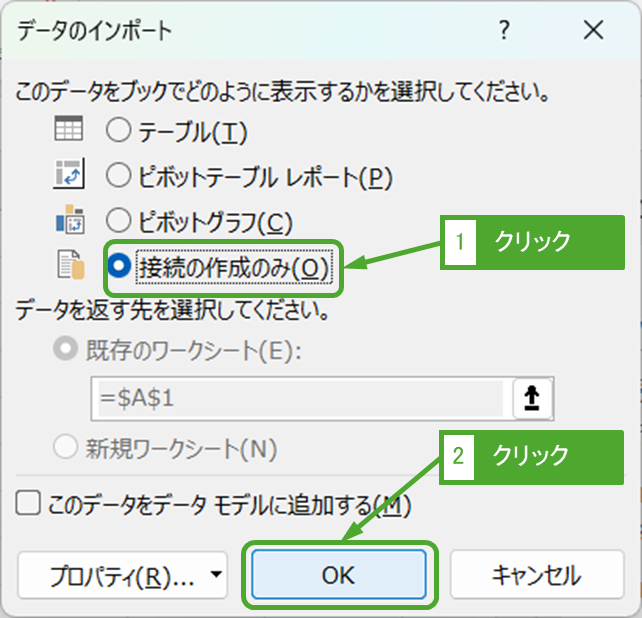Viewport: 642px width, 618px height.
Task: Select the 既存のワークシート(E) radio button
Action: [x=68, y=351]
